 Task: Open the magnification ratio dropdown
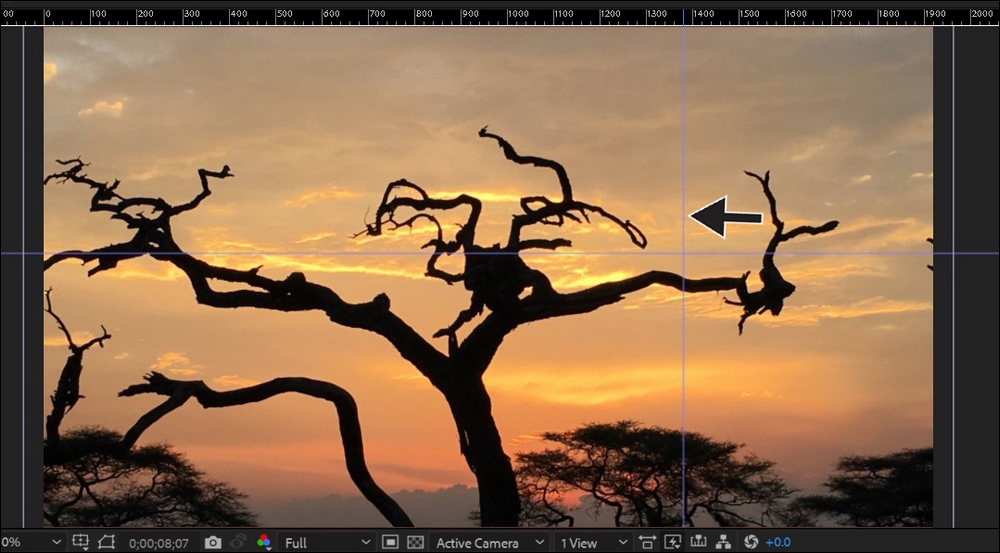coord(31,543)
